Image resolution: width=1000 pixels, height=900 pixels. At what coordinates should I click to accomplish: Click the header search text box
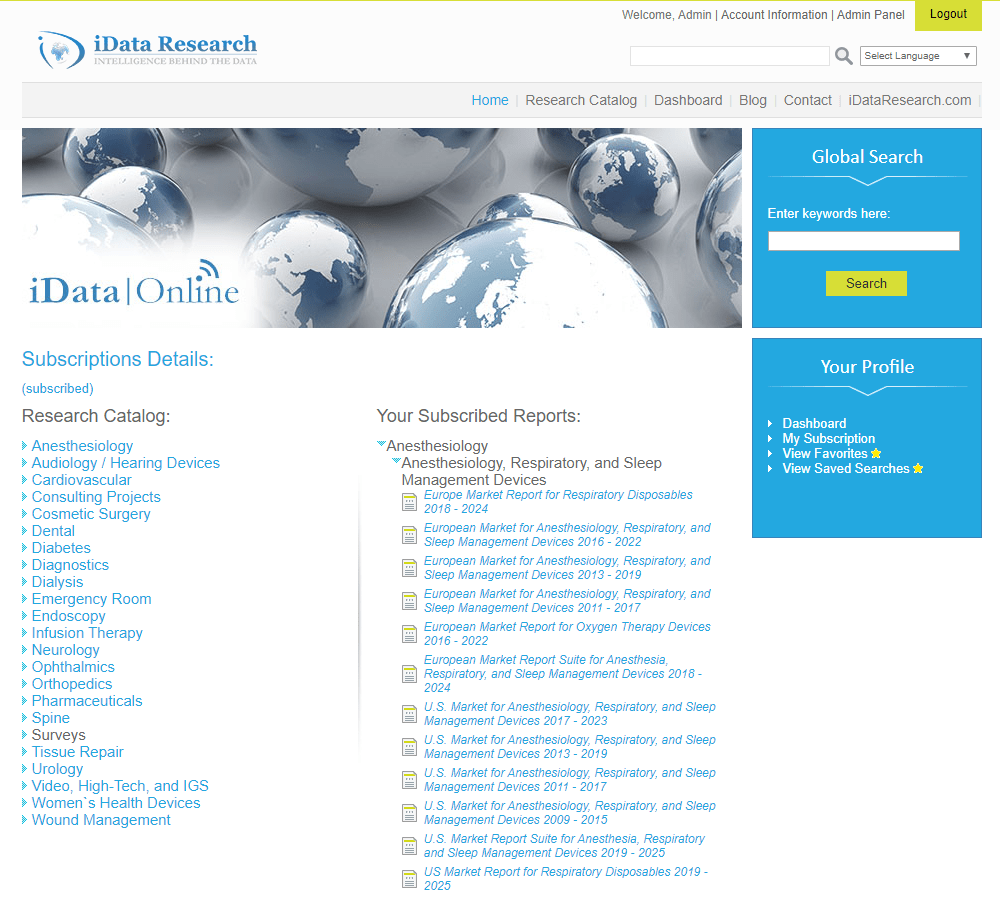730,56
